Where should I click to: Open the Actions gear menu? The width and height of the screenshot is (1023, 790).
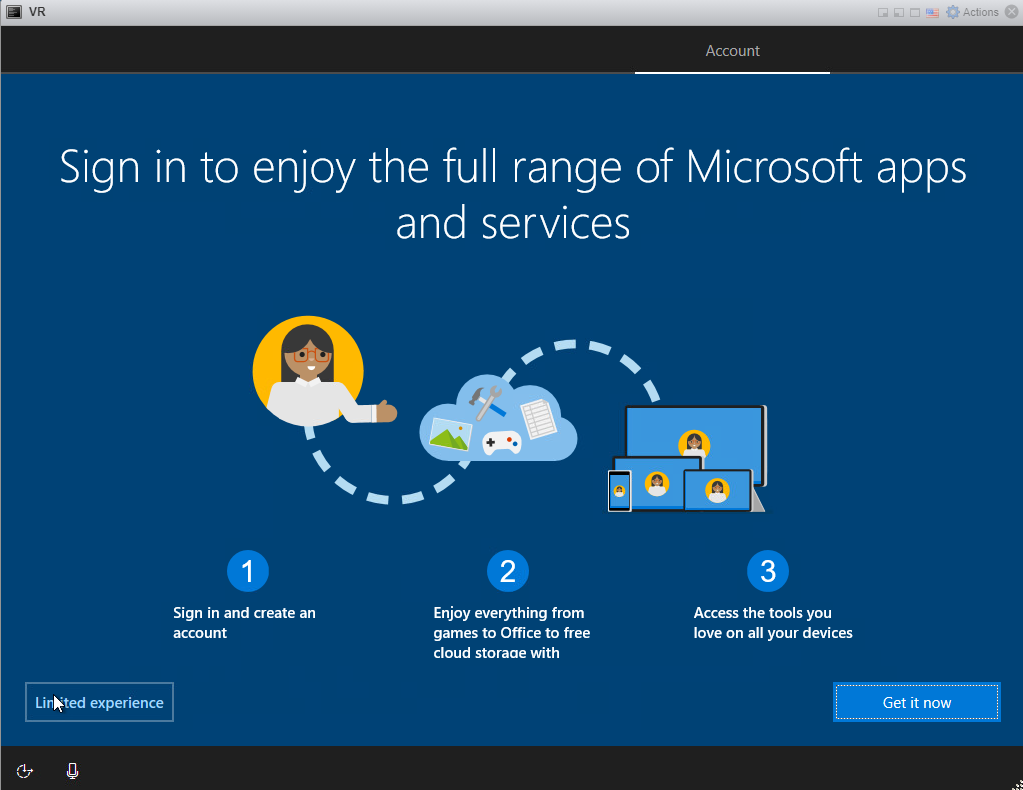click(972, 12)
